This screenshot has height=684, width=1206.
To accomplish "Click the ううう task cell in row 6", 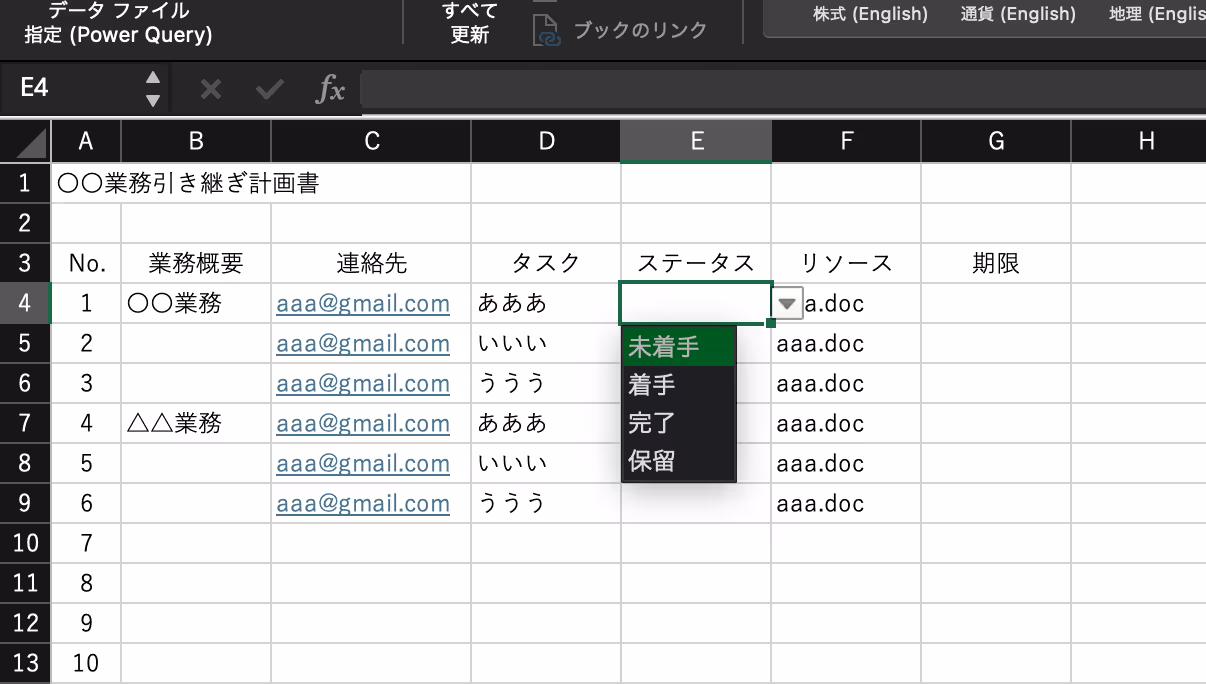I will pyautogui.click(x=546, y=383).
